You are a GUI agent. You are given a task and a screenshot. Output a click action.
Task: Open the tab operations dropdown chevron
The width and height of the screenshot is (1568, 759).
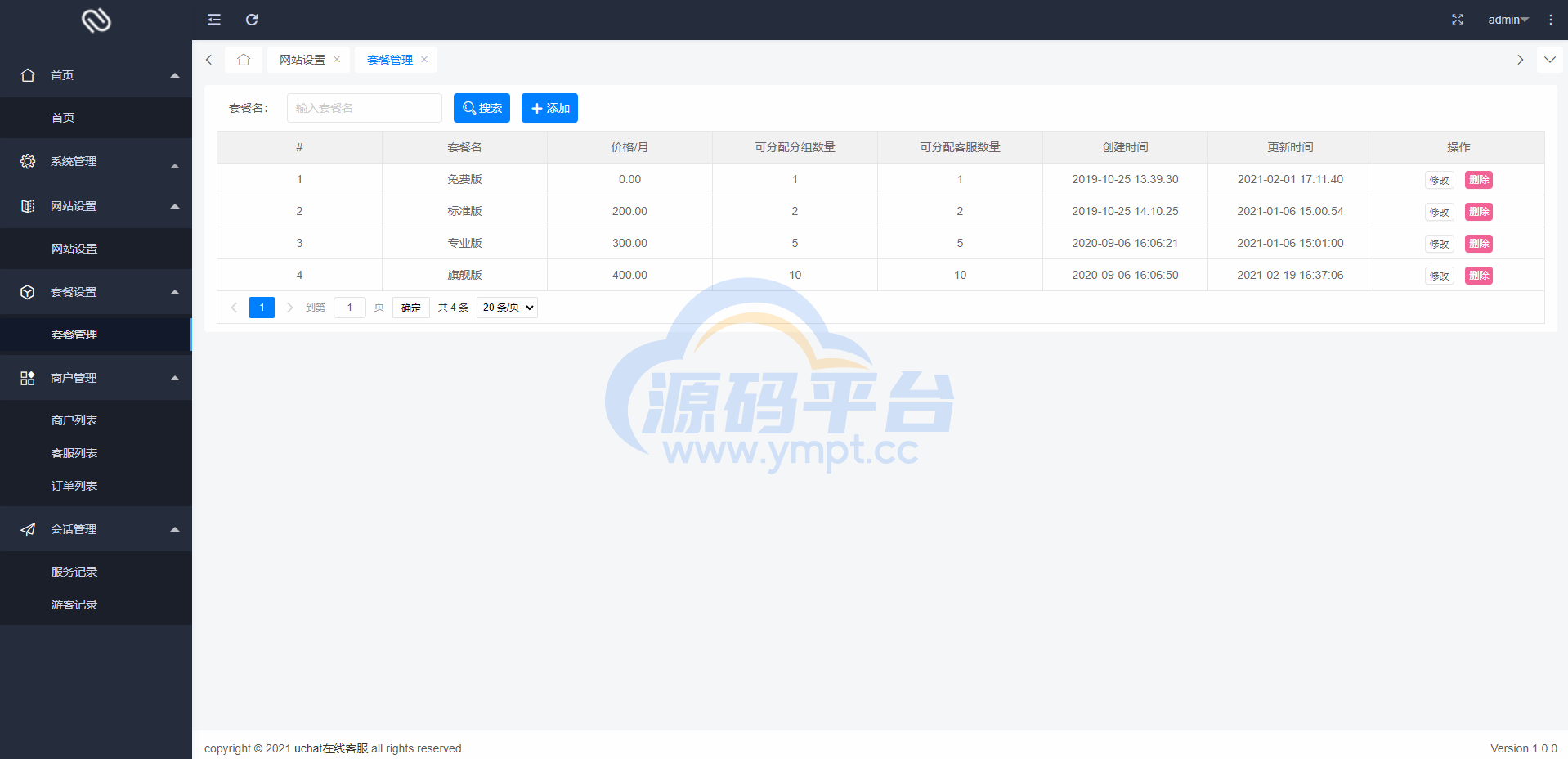tap(1550, 60)
